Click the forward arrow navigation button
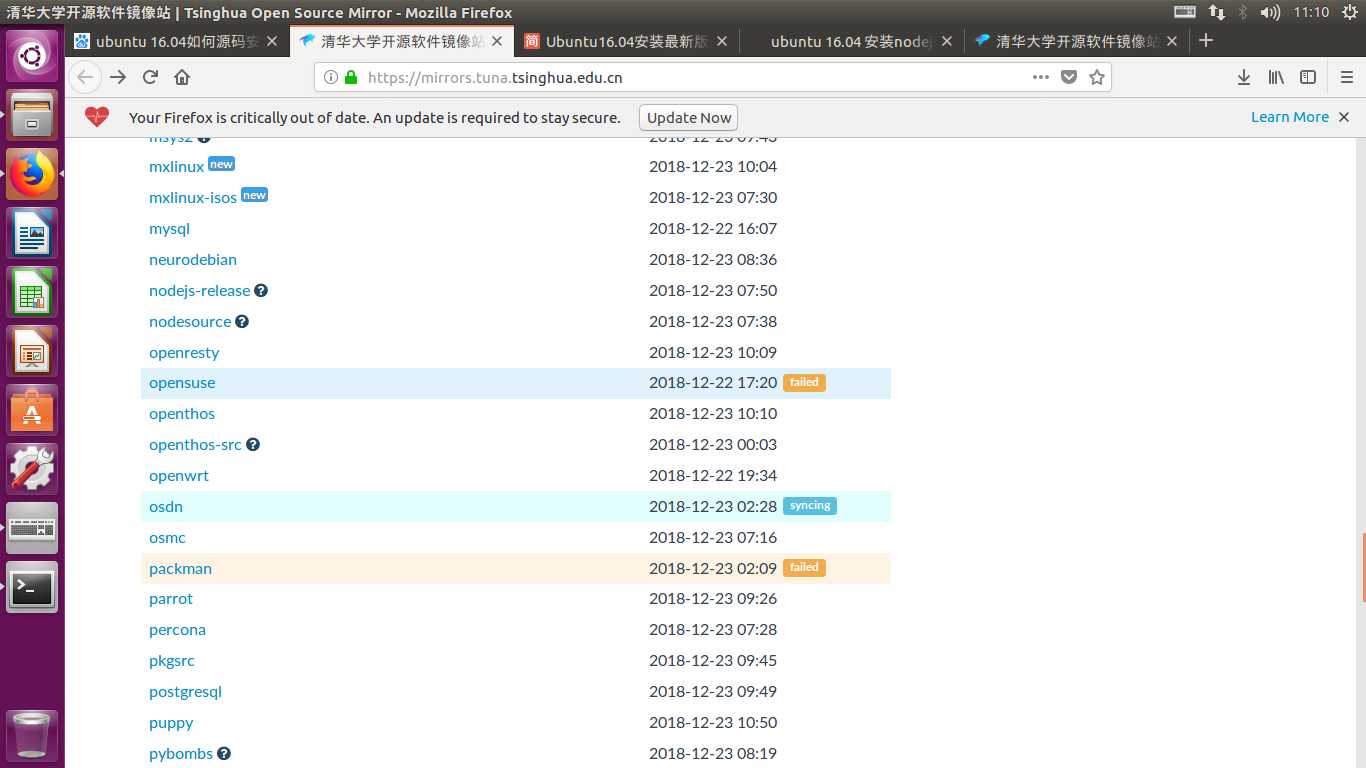Screen dimensions: 1366x768 [118, 77]
